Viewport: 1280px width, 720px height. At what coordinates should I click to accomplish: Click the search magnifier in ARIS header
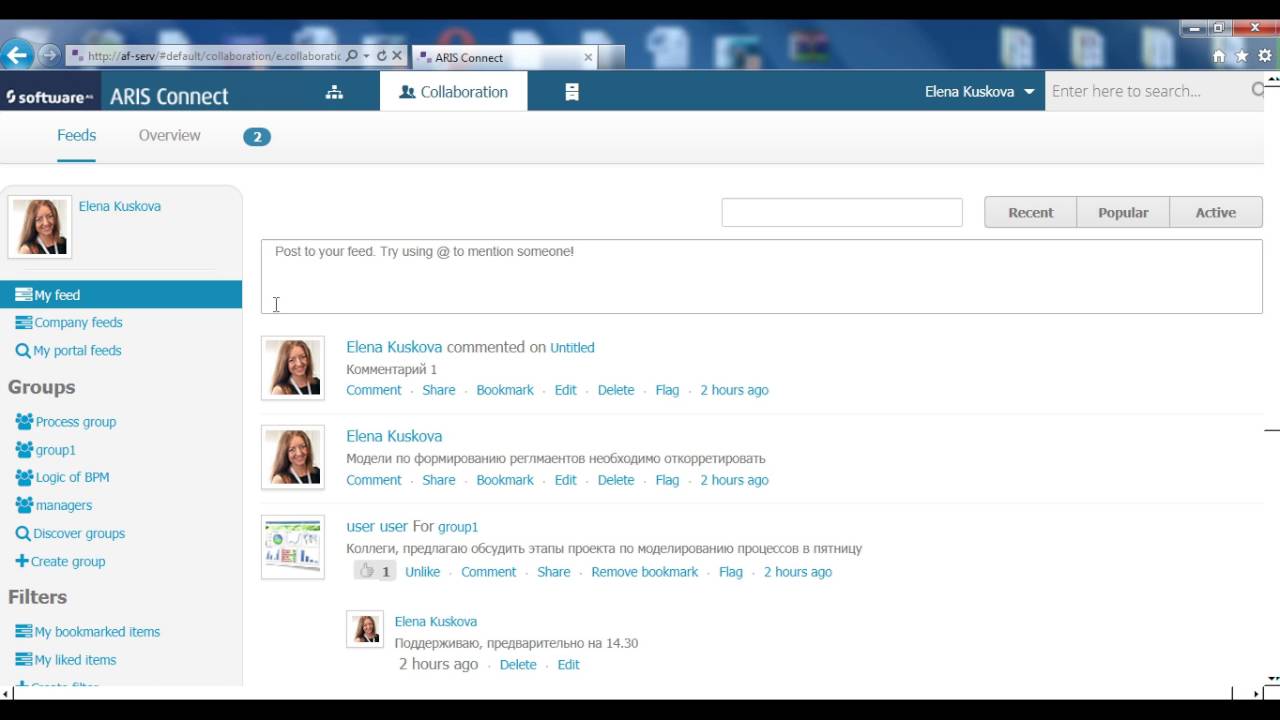(1258, 90)
